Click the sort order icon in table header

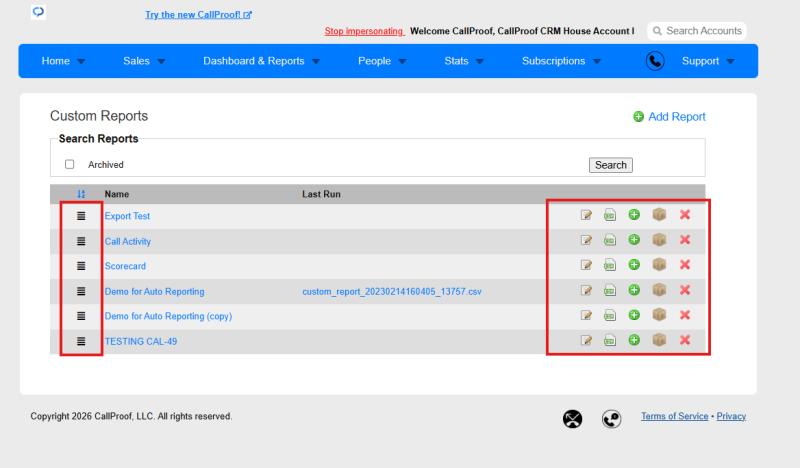81,194
